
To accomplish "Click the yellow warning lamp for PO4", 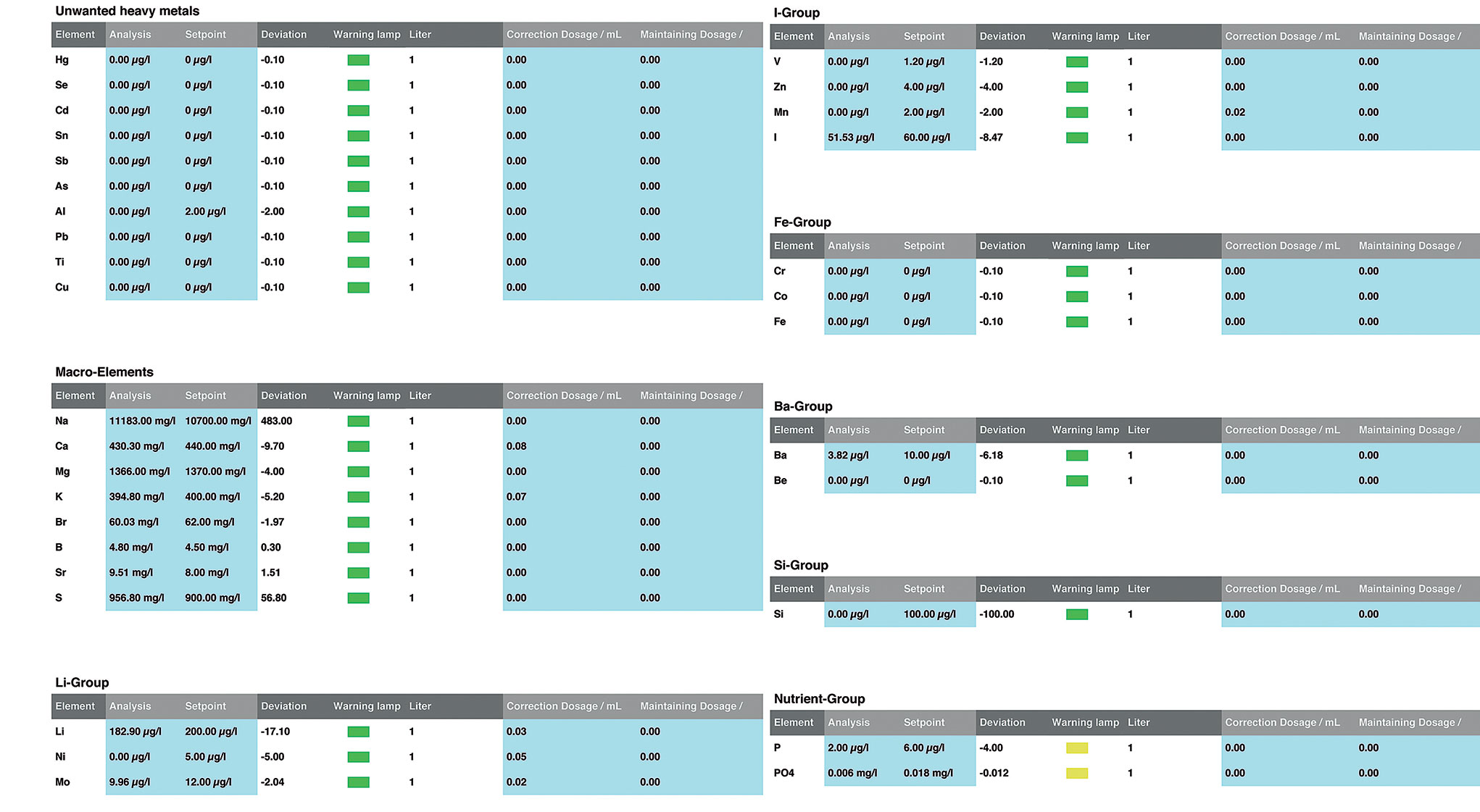I will pos(1076,774).
